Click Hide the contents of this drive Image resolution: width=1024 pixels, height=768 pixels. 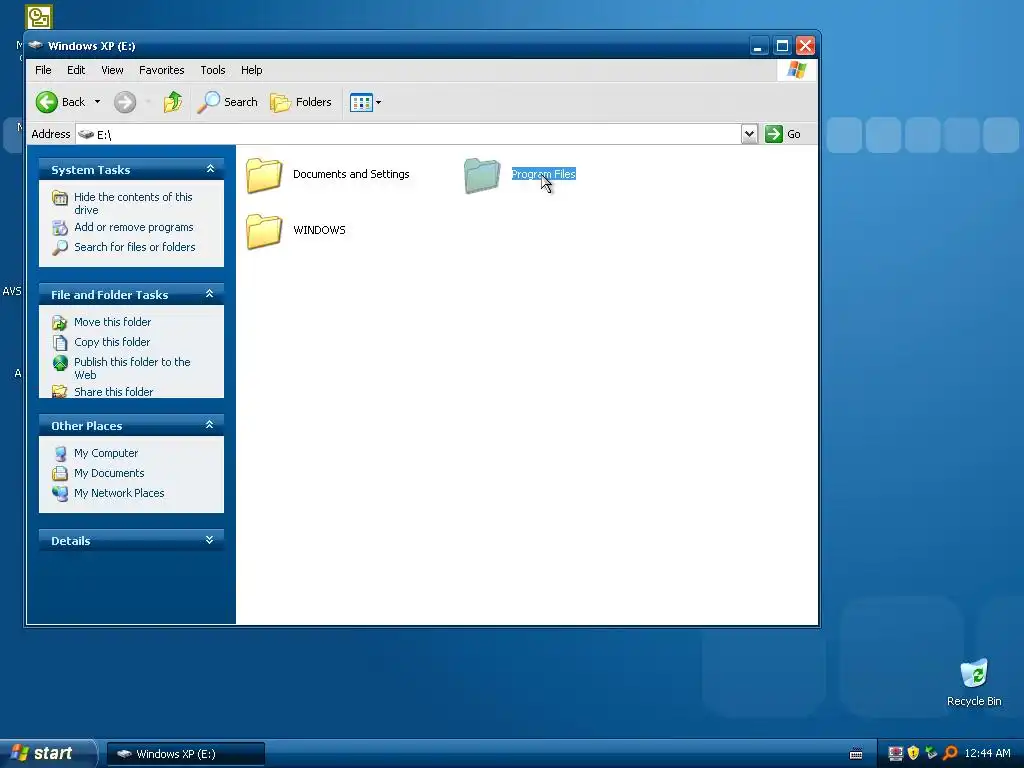(133, 203)
